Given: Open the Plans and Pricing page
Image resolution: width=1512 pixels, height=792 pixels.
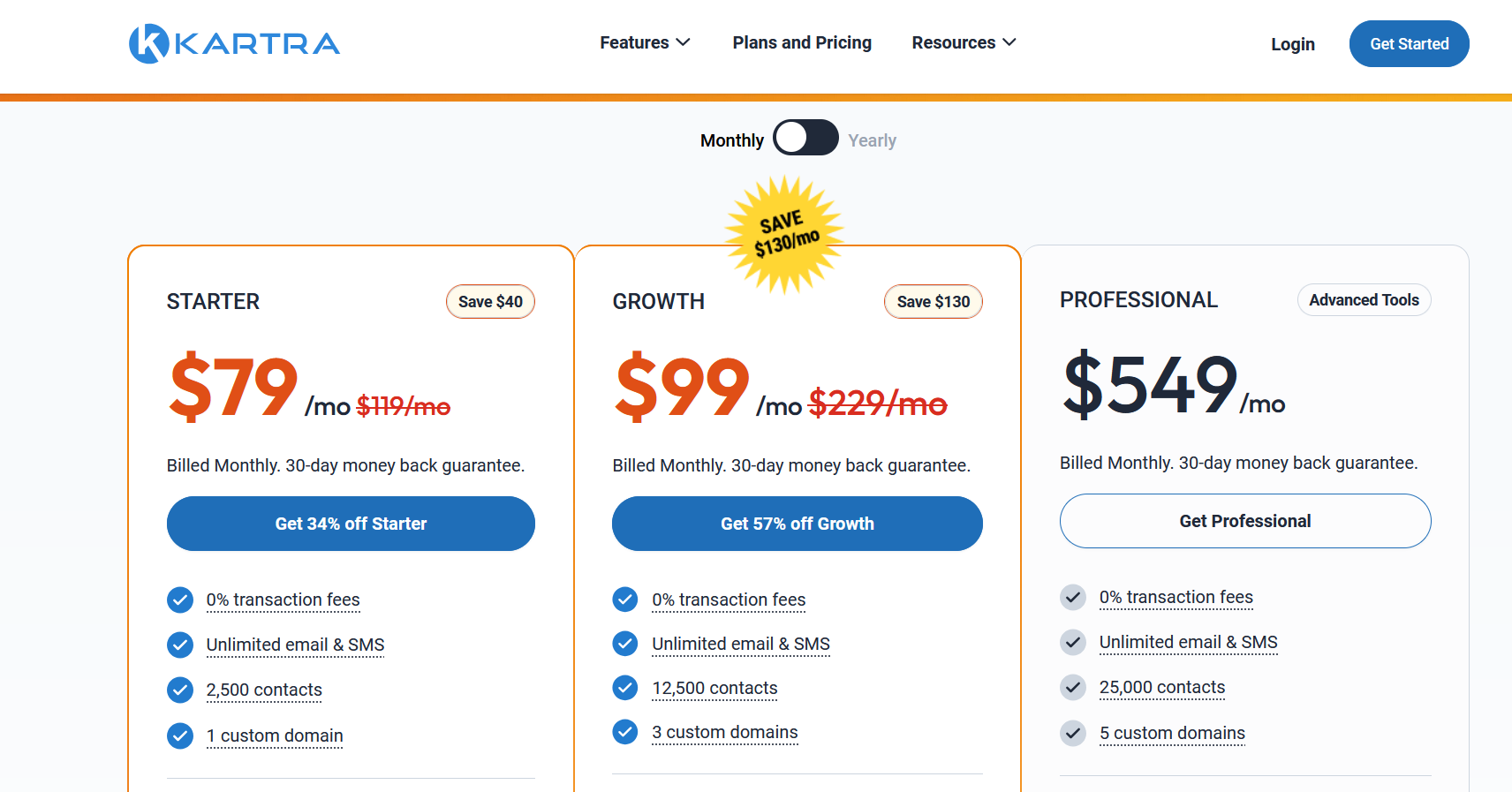Looking at the screenshot, I should [x=802, y=42].
